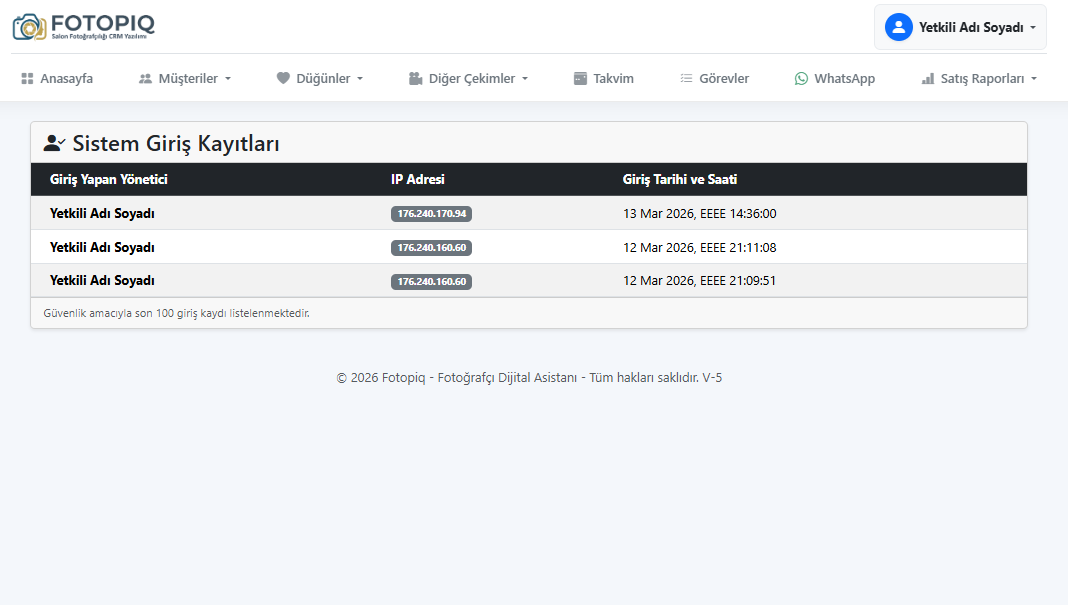Click the Satış Raporları bar chart icon

(x=927, y=78)
